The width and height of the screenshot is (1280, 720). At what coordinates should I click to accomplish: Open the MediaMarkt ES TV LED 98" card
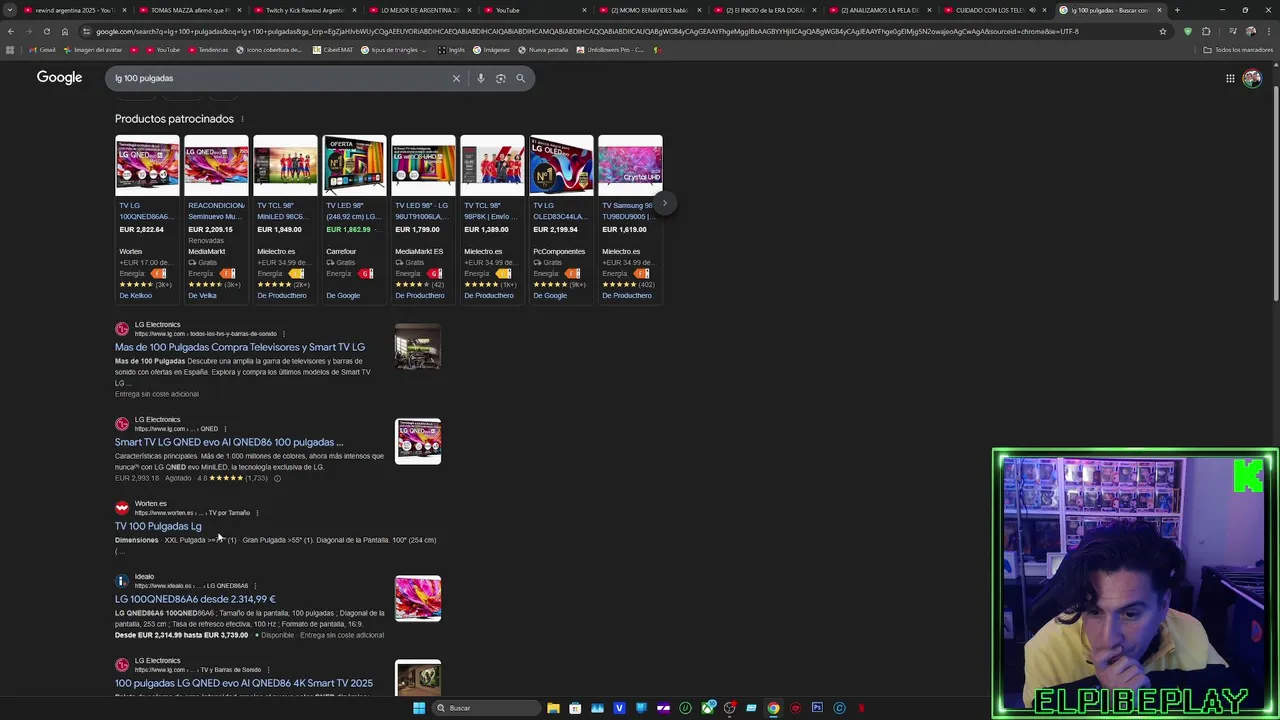tap(423, 218)
